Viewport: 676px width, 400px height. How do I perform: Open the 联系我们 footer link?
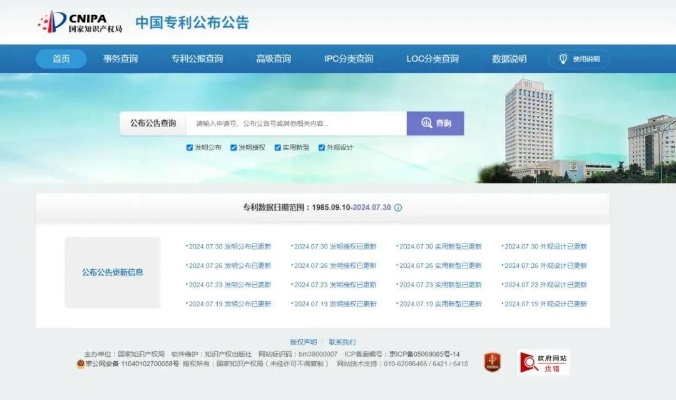[x=342, y=341]
